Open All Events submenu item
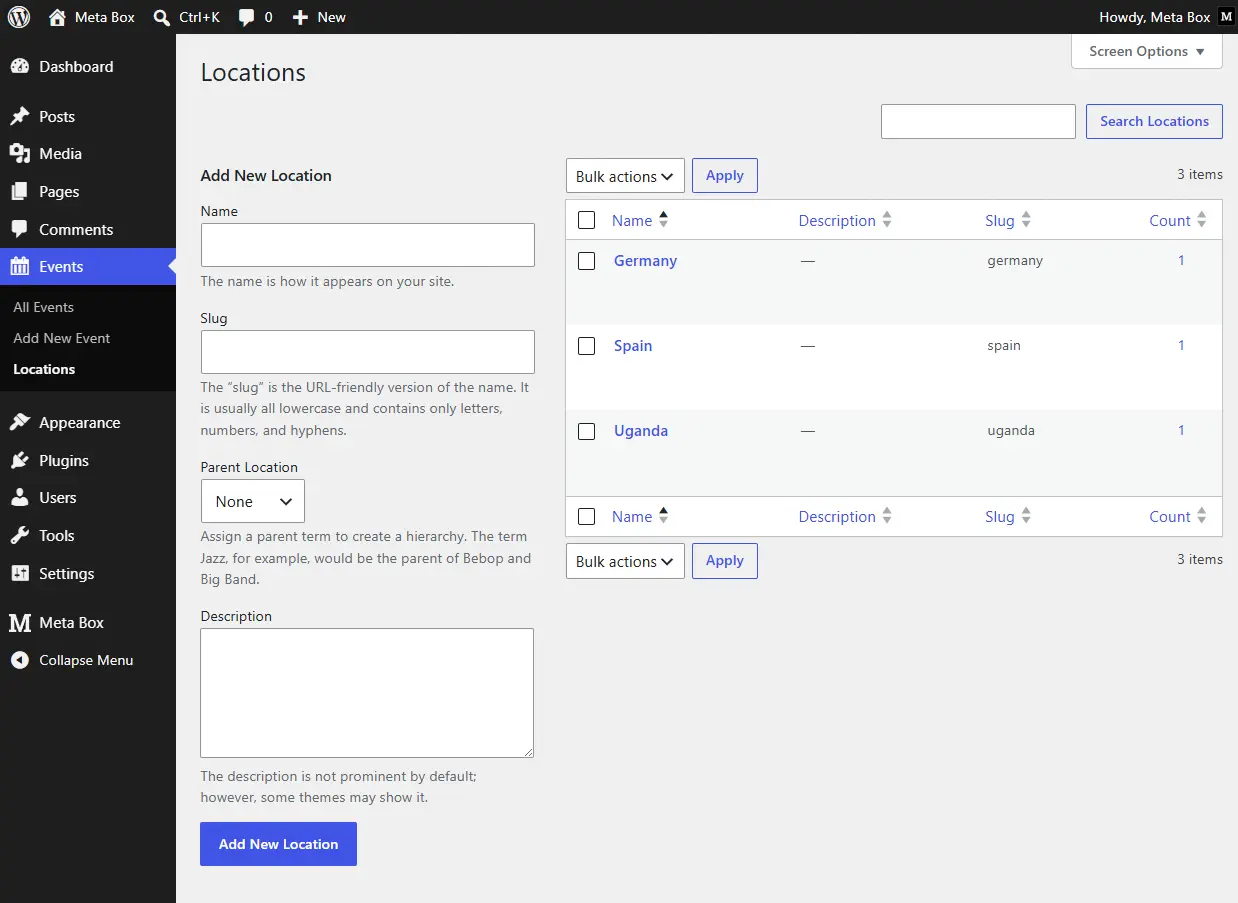 tap(44, 307)
